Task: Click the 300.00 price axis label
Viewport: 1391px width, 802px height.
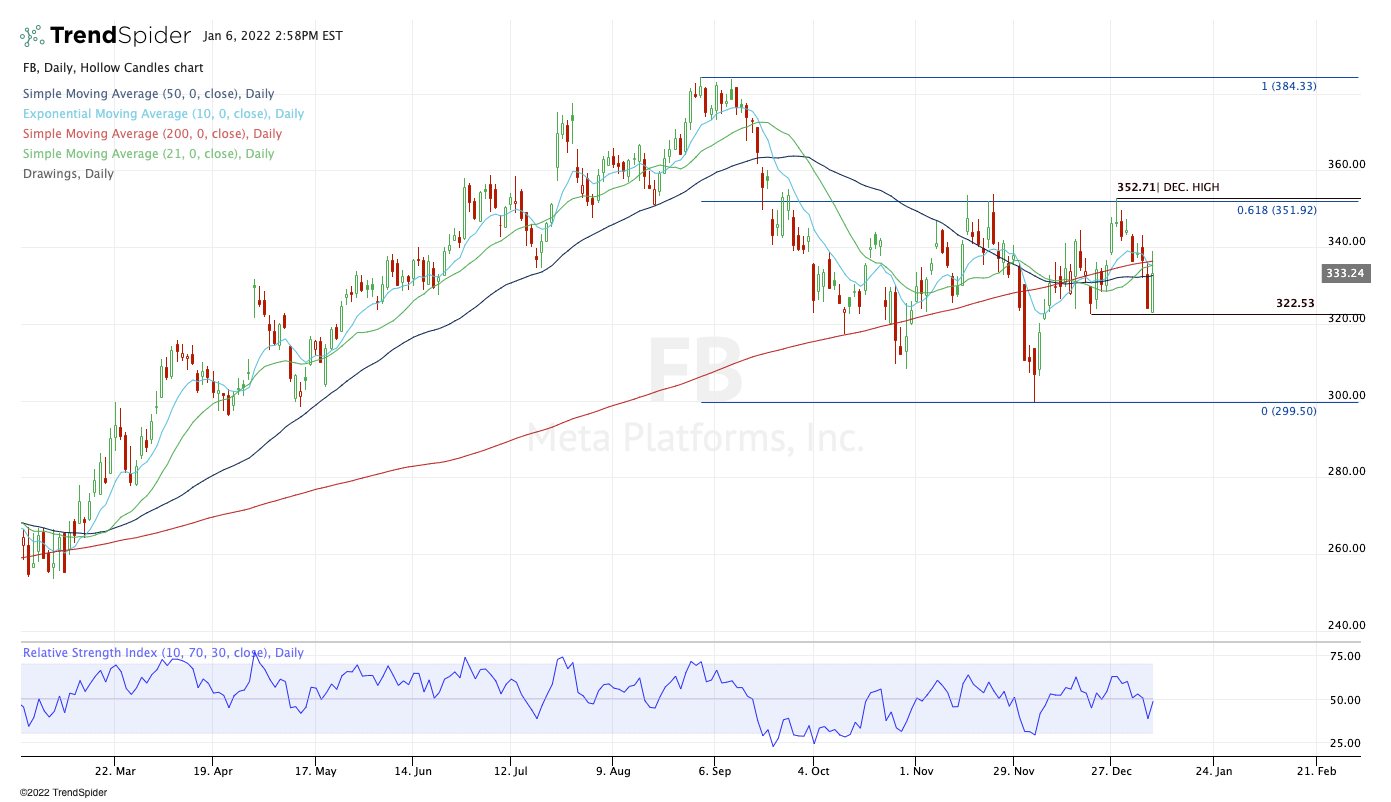Action: pos(1345,395)
